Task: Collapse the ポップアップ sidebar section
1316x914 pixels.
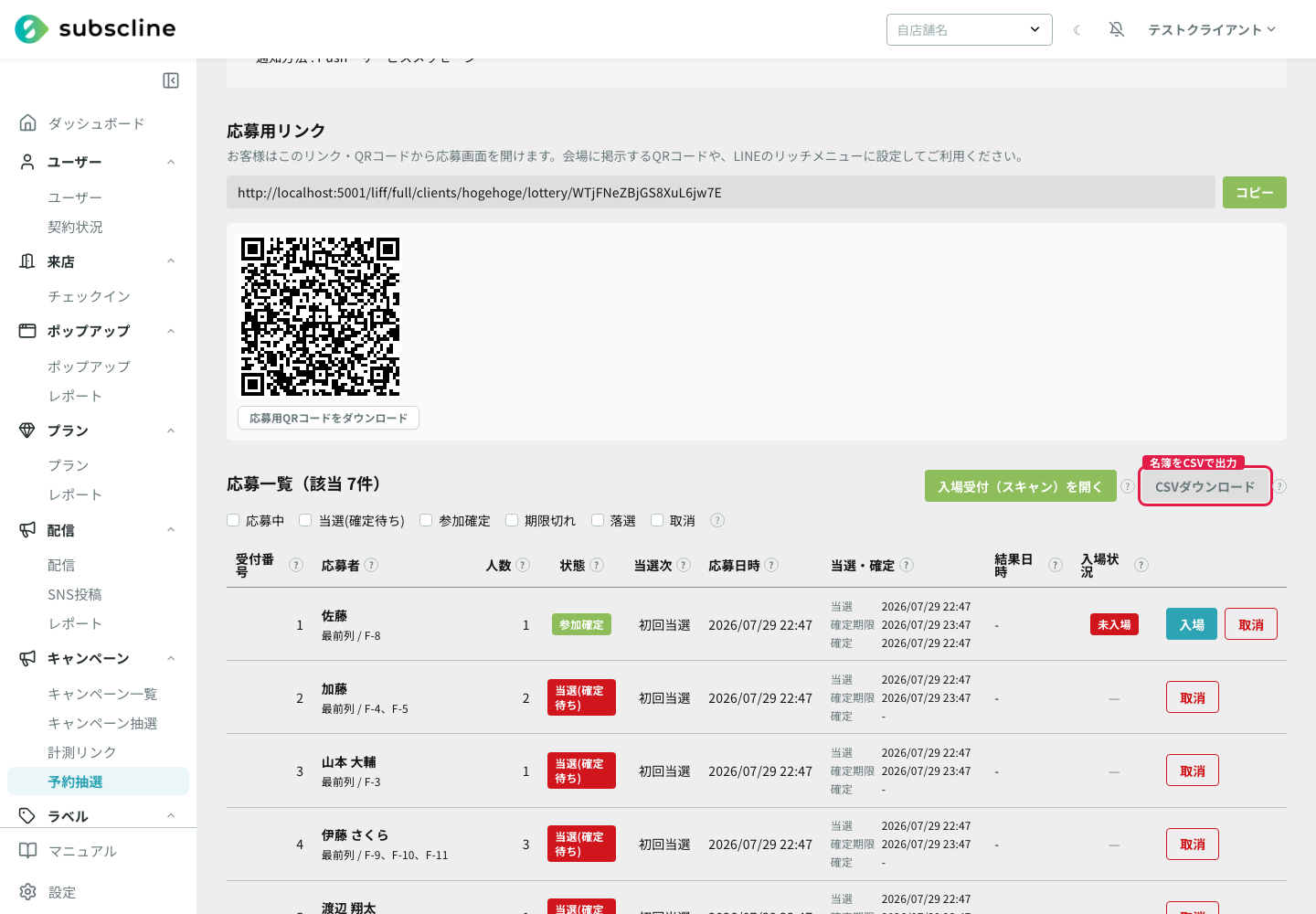Action: [171, 331]
